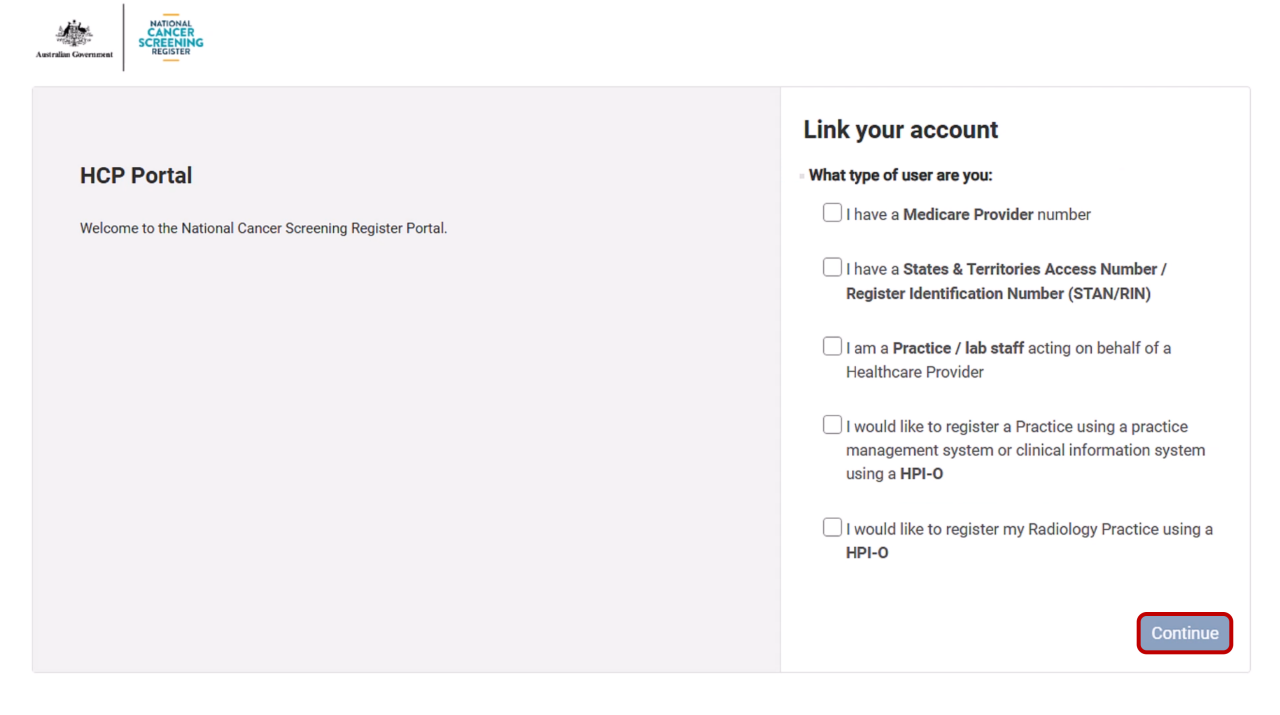The image size is (1280, 715).
Task: Click the 'Australian Government' text beneath the crest
Action: pyautogui.click(x=74, y=54)
